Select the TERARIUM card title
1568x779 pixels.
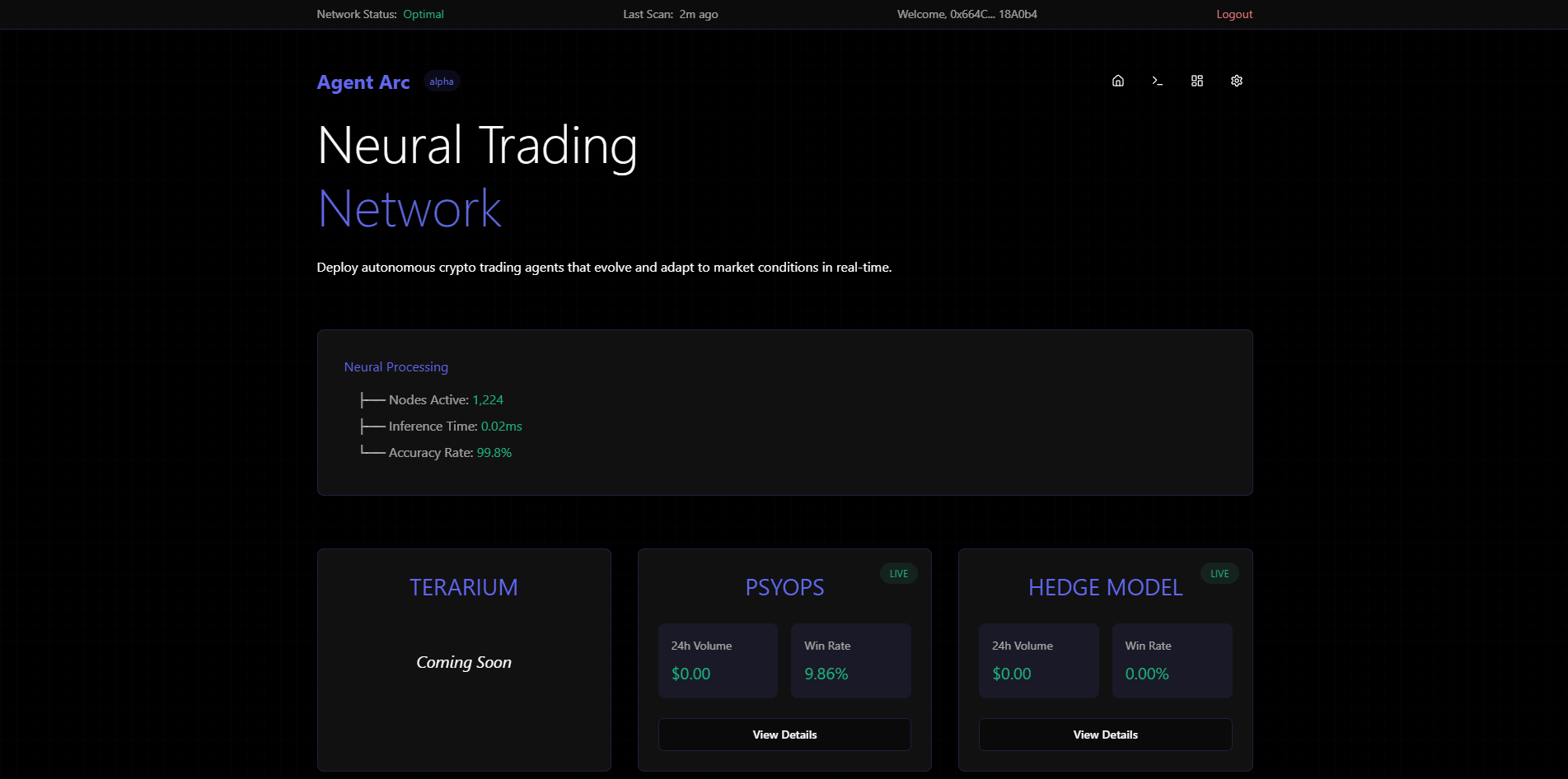(x=464, y=587)
